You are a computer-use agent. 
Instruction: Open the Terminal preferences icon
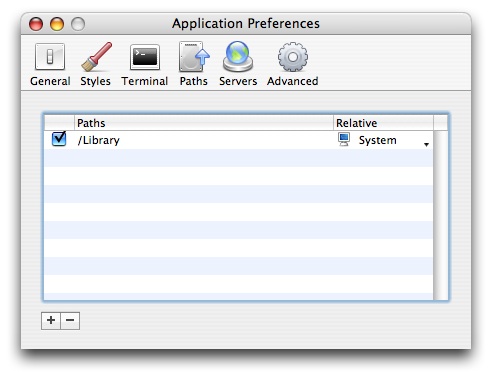[145, 57]
